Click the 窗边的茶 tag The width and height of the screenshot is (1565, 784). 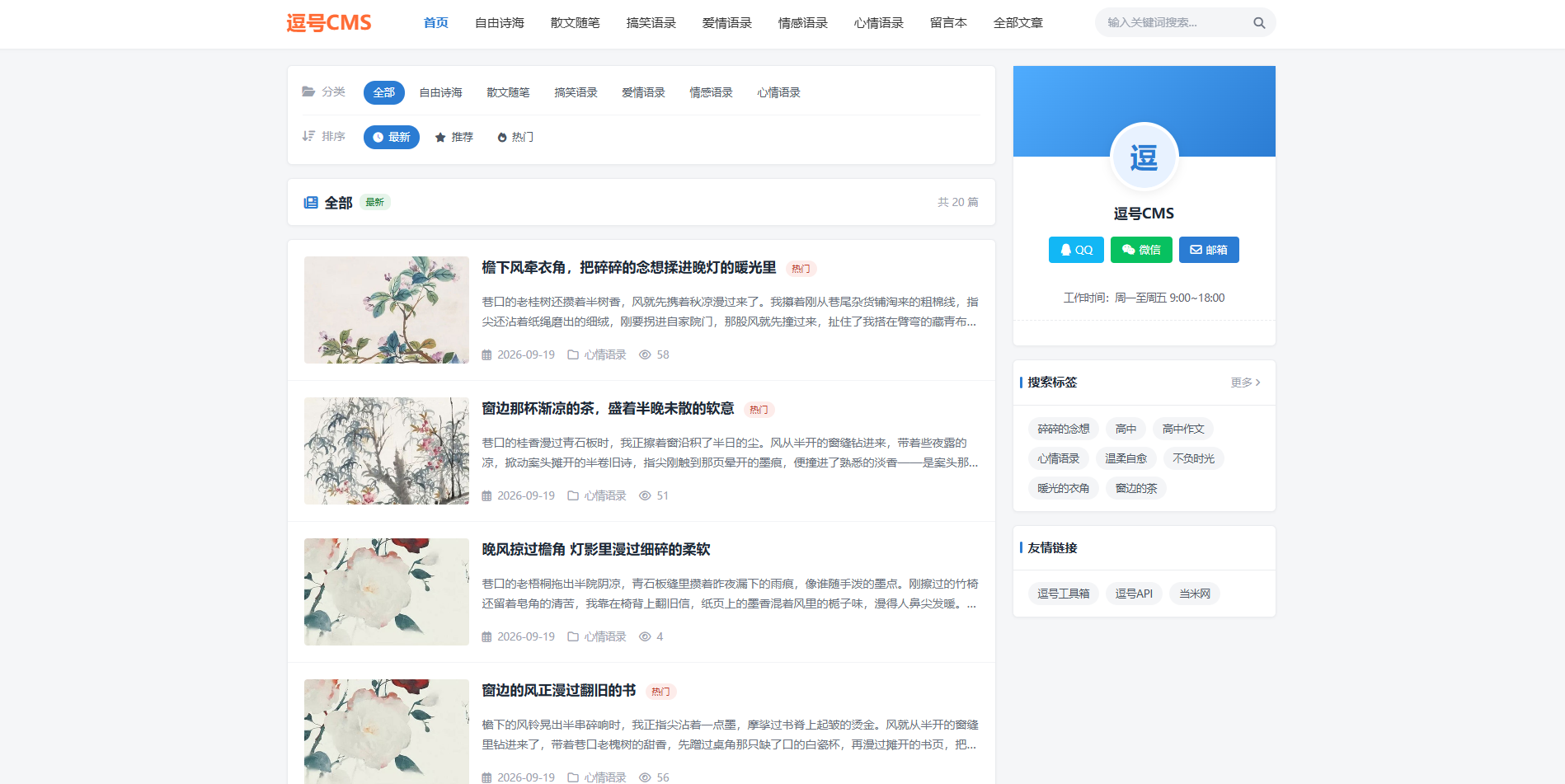point(1135,488)
